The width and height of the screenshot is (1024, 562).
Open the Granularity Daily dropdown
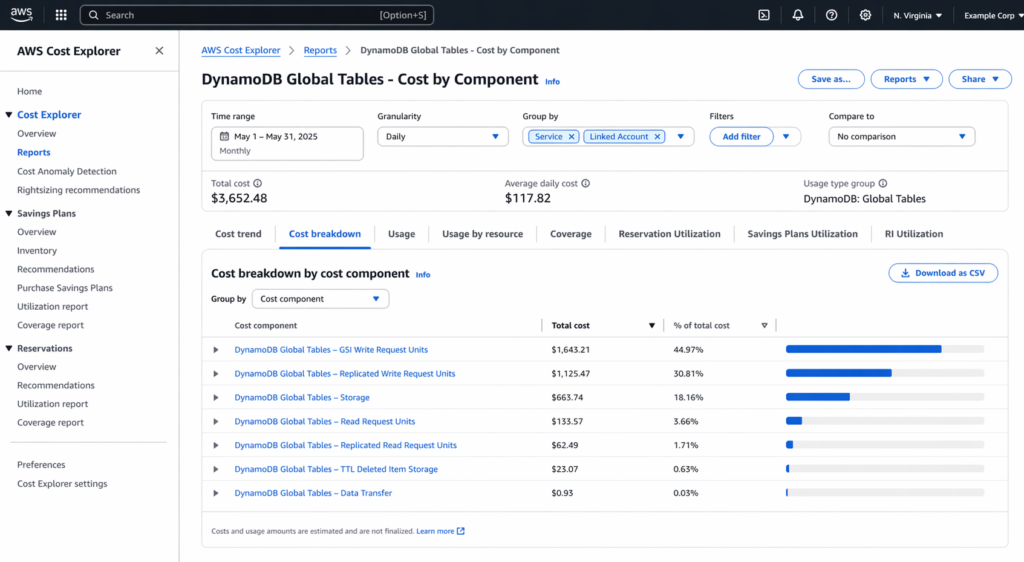point(443,136)
